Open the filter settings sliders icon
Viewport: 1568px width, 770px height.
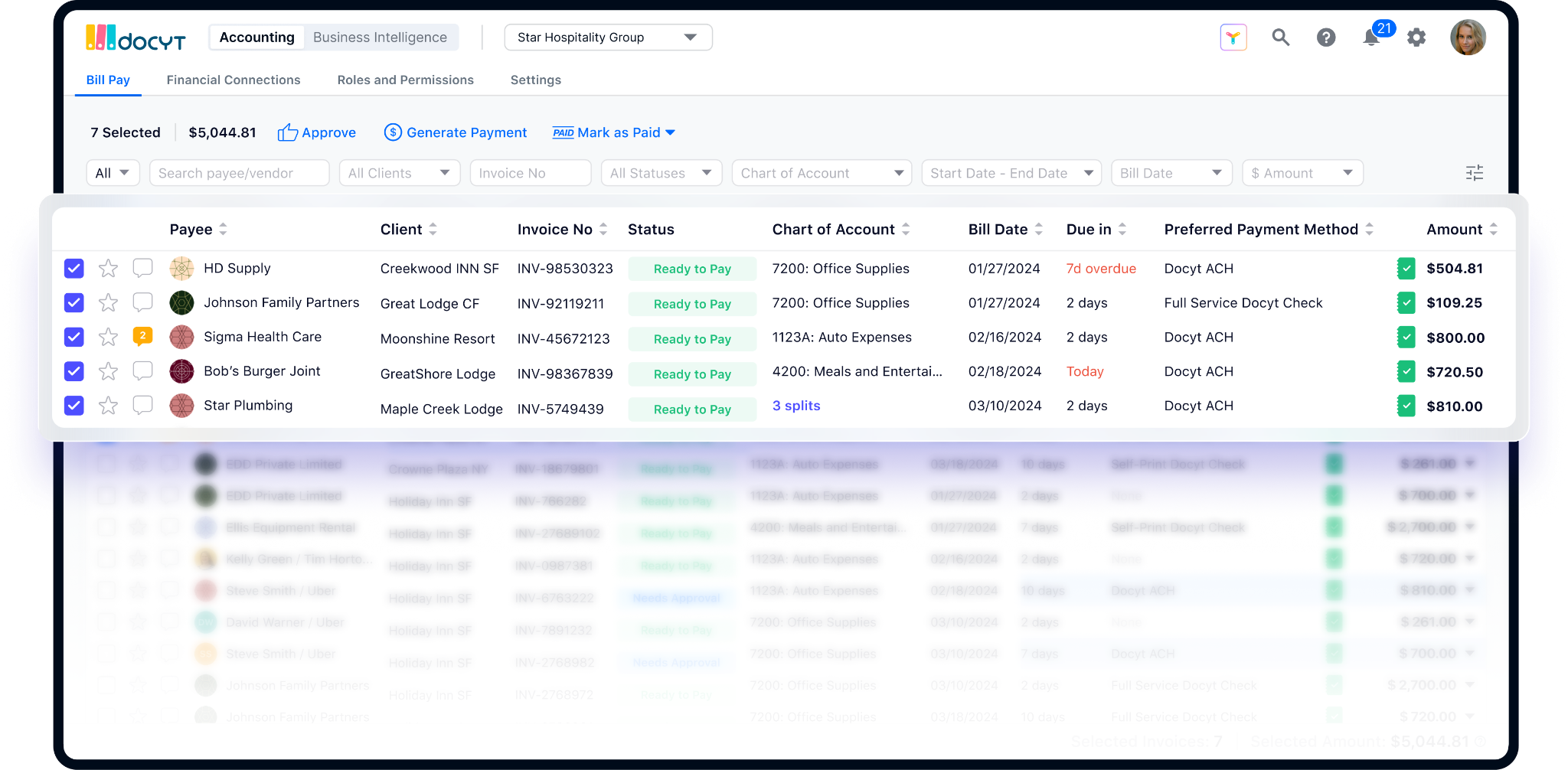1475,173
